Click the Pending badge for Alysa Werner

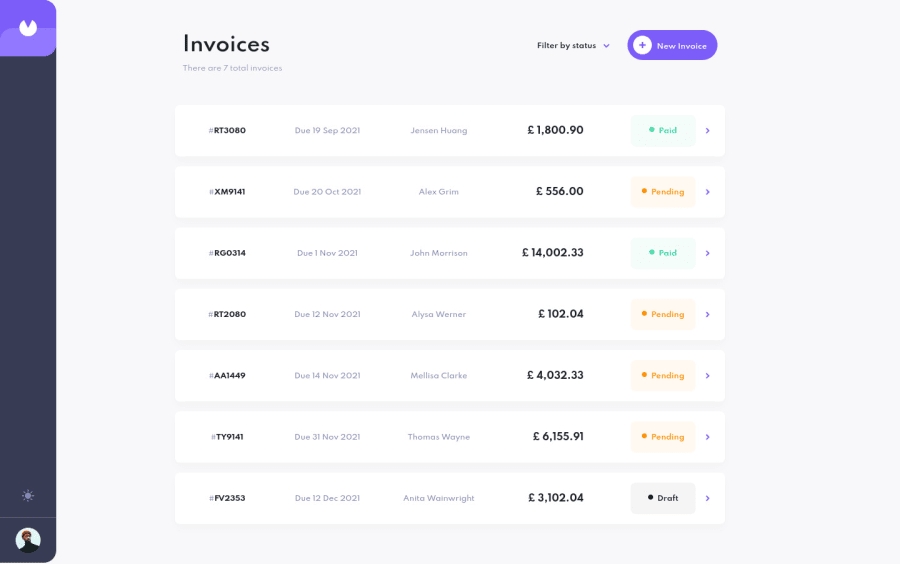tap(663, 314)
